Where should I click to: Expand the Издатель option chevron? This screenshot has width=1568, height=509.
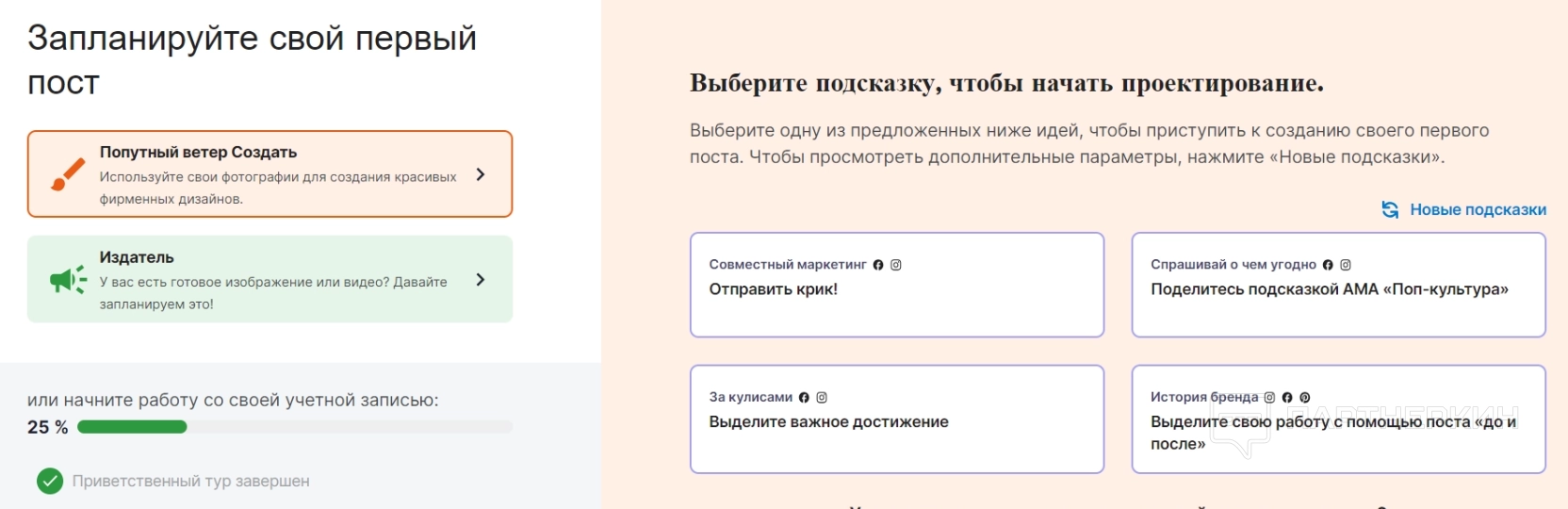[481, 280]
